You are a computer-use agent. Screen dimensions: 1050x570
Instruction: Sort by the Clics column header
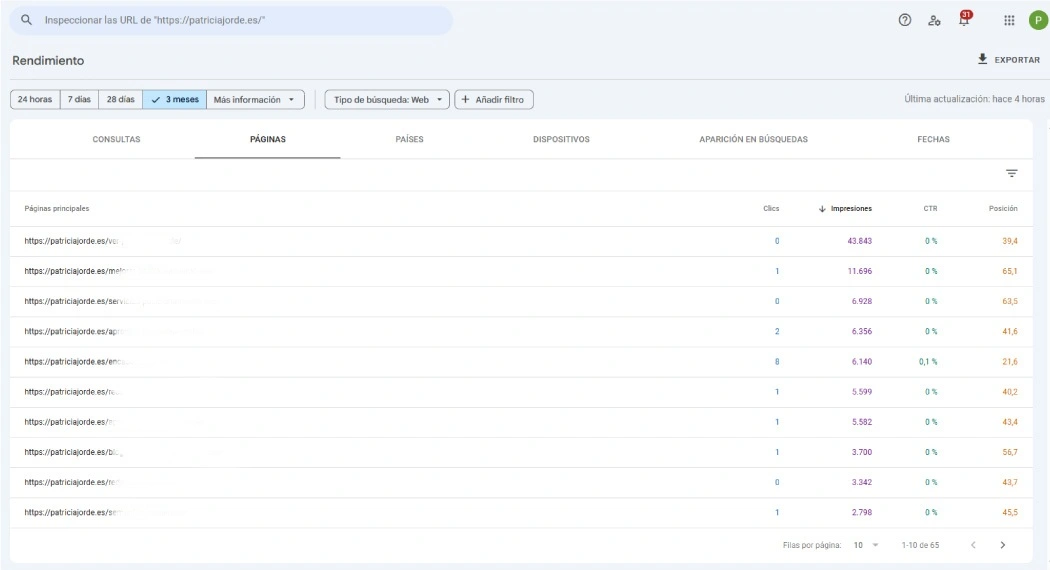click(771, 208)
